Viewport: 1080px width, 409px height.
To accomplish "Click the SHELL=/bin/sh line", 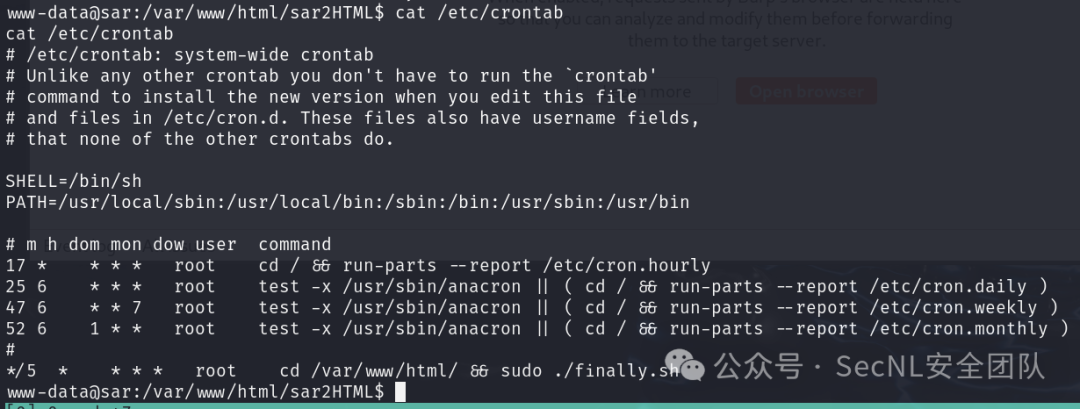I will click(74, 181).
